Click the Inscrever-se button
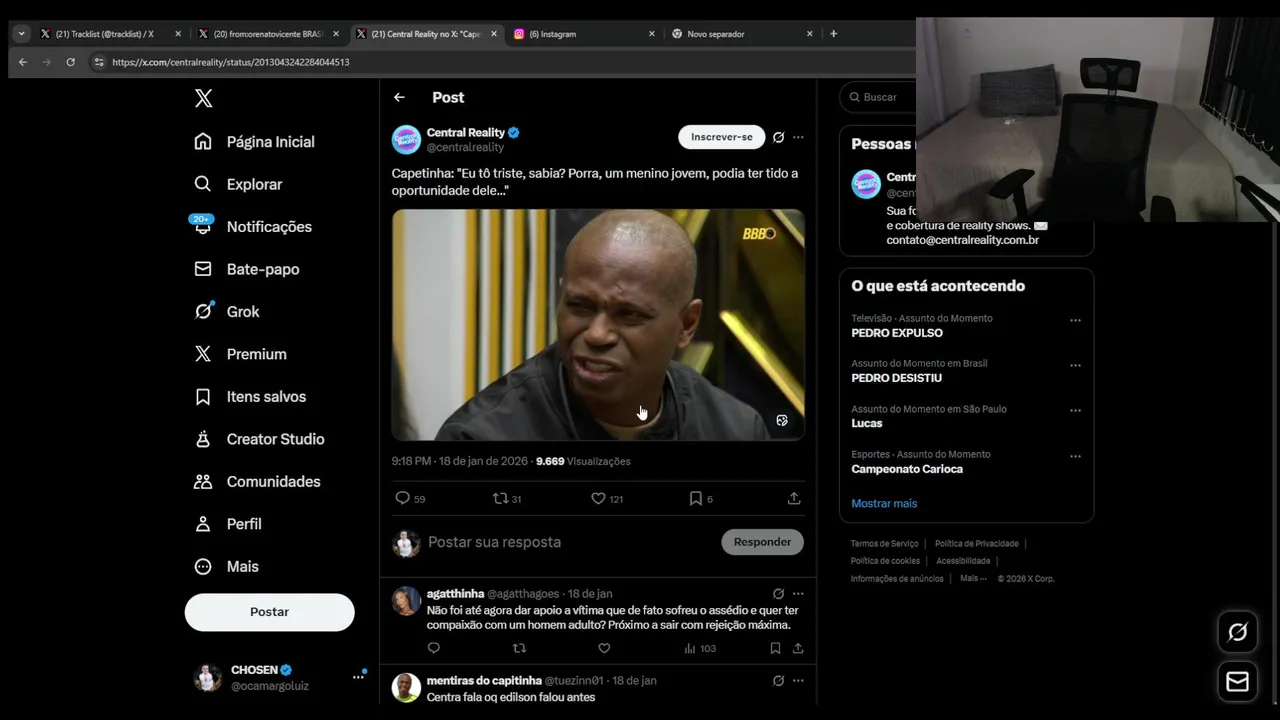 pos(721,137)
